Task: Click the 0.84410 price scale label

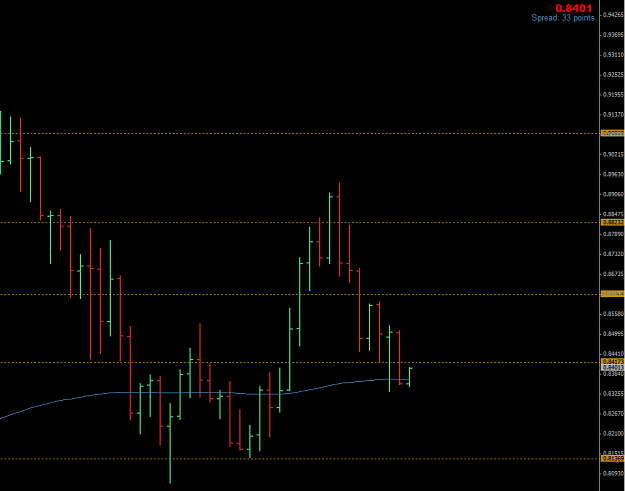Action: pyautogui.click(x=613, y=354)
